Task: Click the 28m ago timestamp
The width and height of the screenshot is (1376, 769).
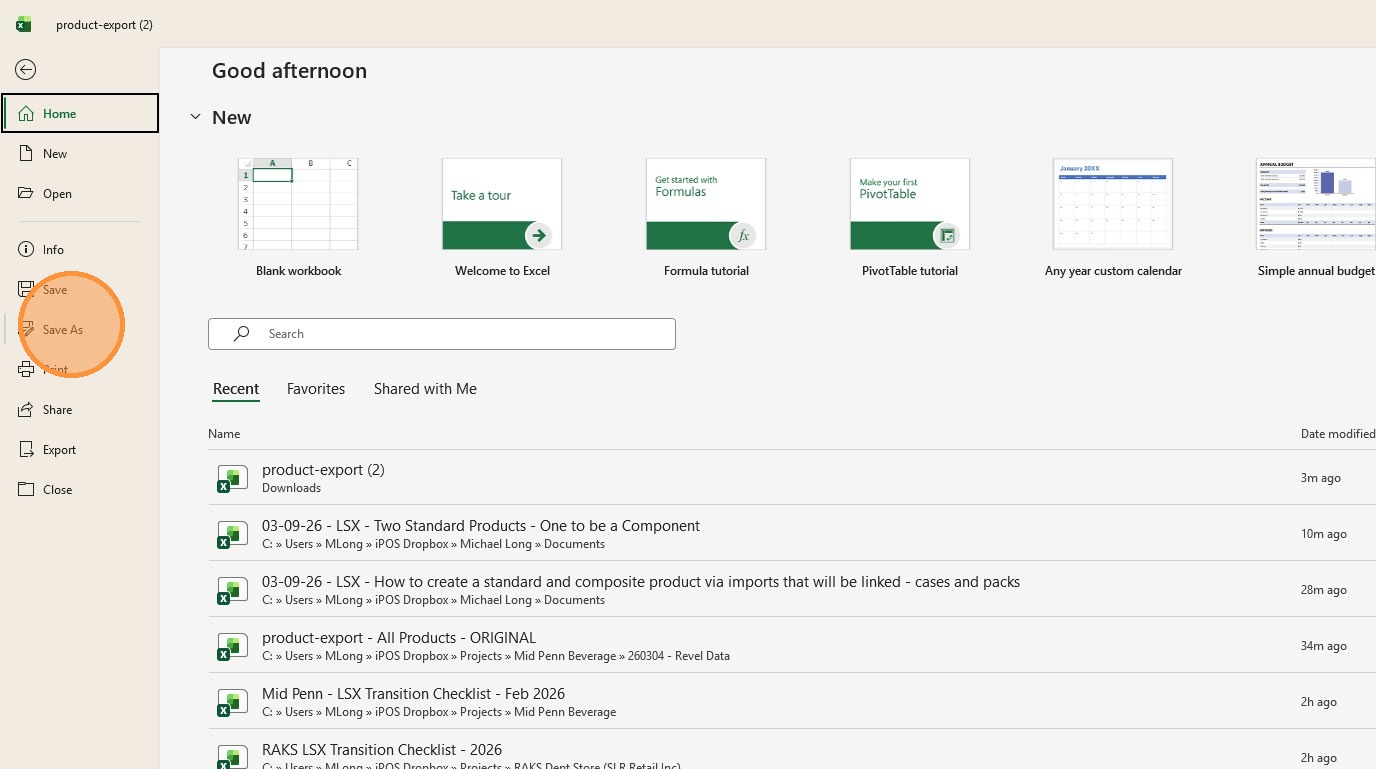Action: pos(1324,590)
